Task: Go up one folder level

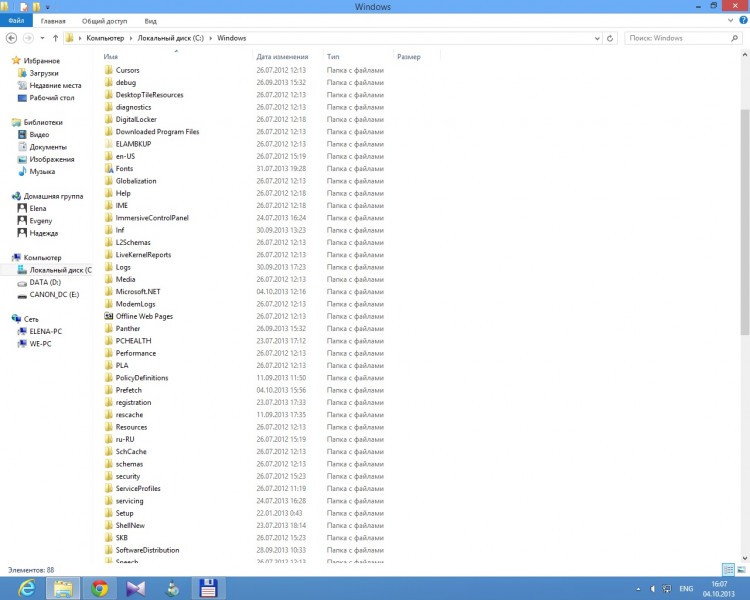Action: click(55, 38)
